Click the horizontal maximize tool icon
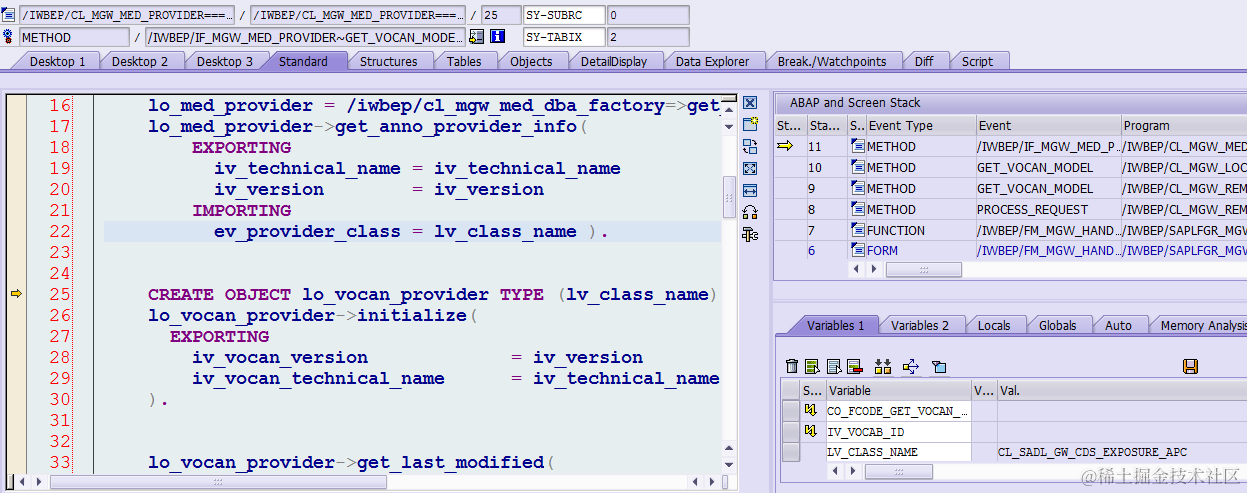 point(750,190)
